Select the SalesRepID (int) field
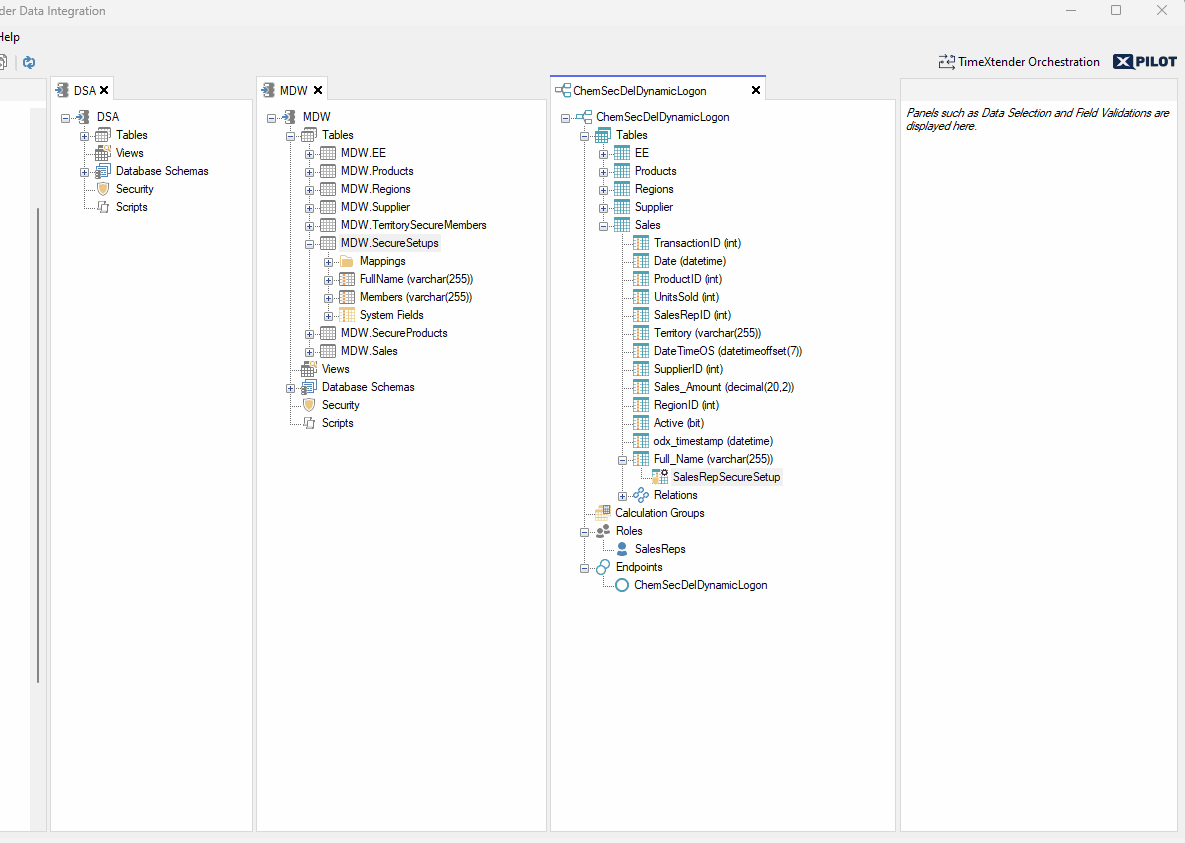This screenshot has height=843, width=1185. coord(692,315)
